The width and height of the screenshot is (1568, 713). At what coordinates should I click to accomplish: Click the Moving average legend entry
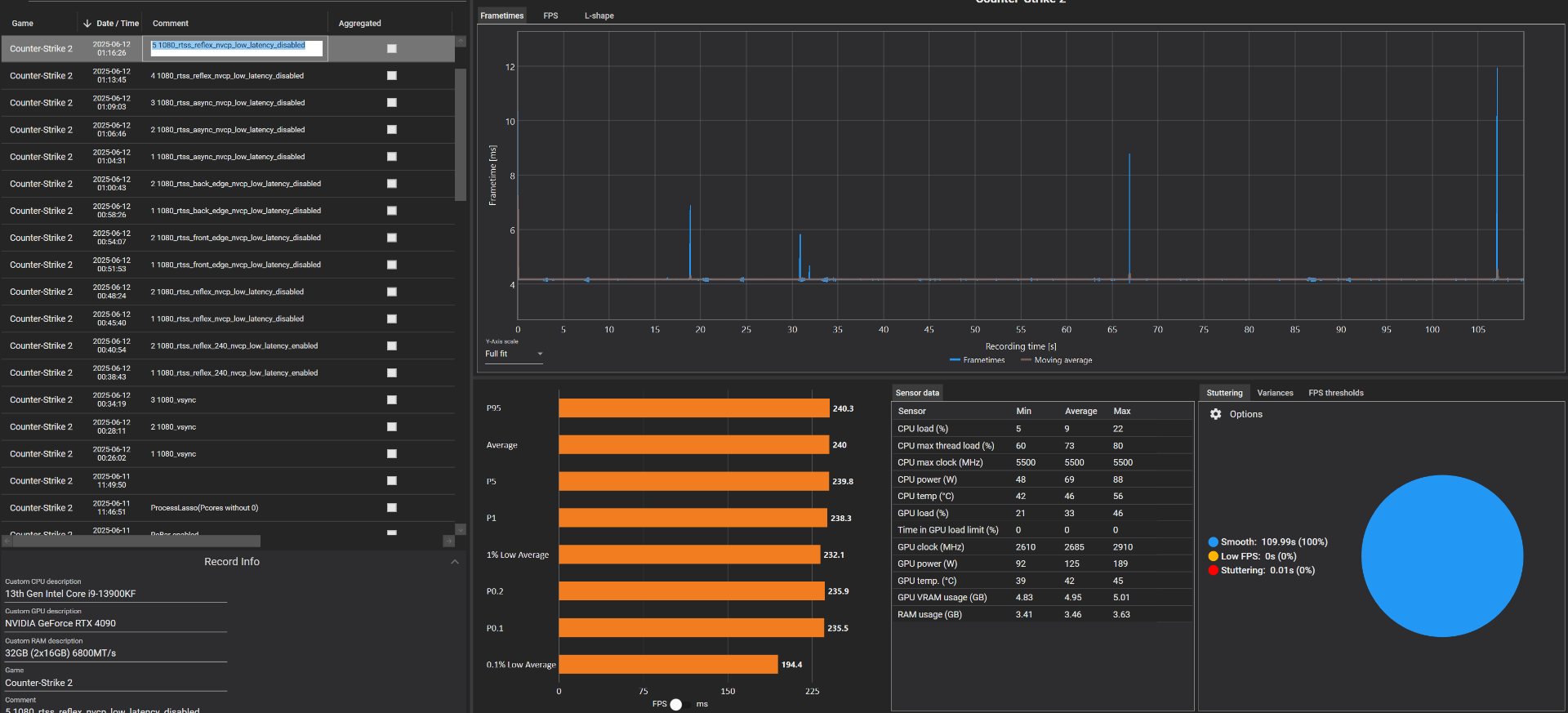1056,360
